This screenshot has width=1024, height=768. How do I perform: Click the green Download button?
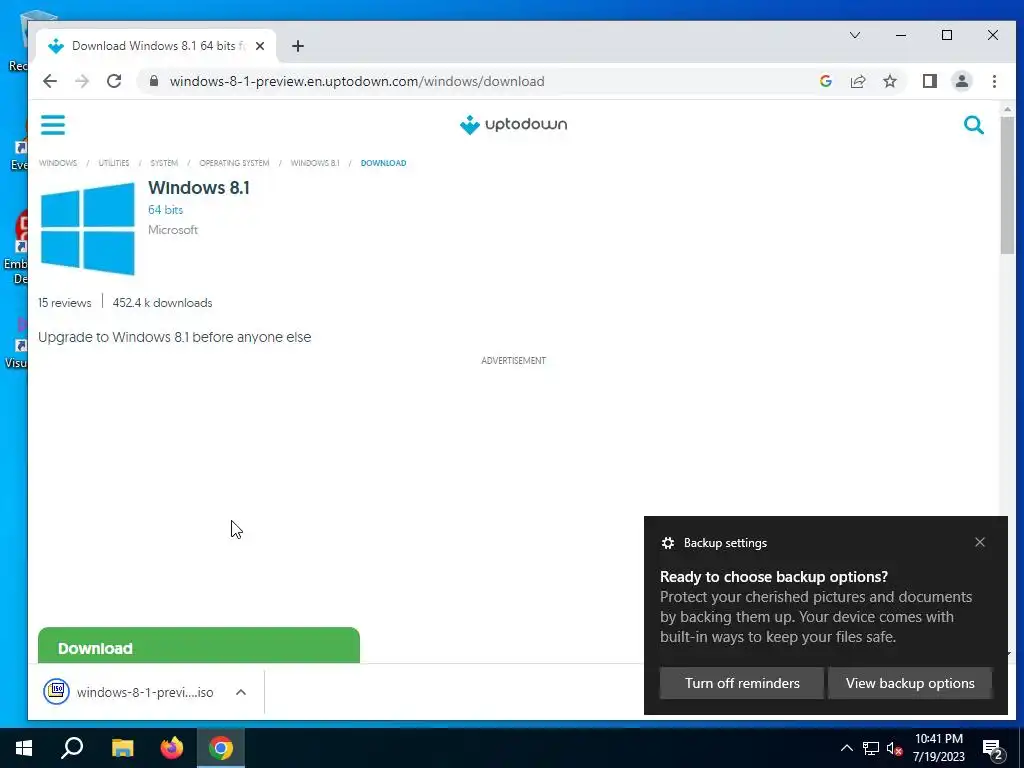pos(199,645)
